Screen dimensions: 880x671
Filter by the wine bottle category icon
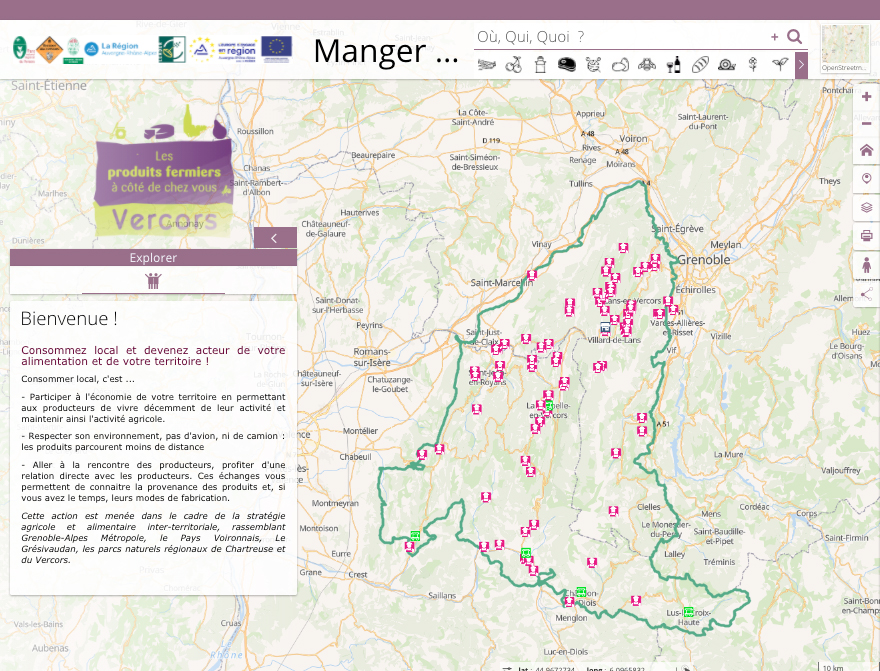pyautogui.click(x=673, y=64)
